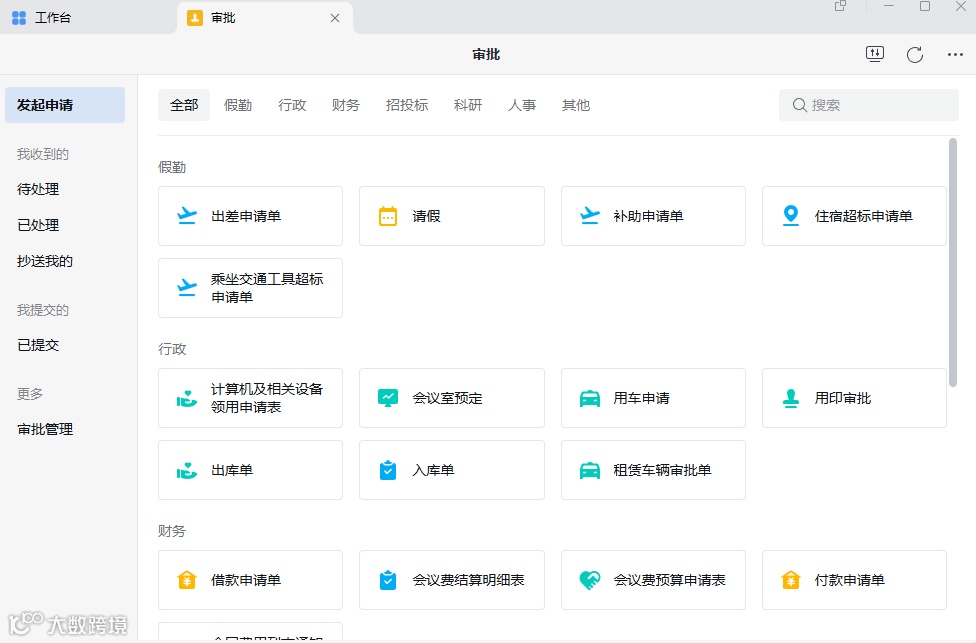
Task: Open the 住宿超标申请单 form label
Action: point(863,216)
